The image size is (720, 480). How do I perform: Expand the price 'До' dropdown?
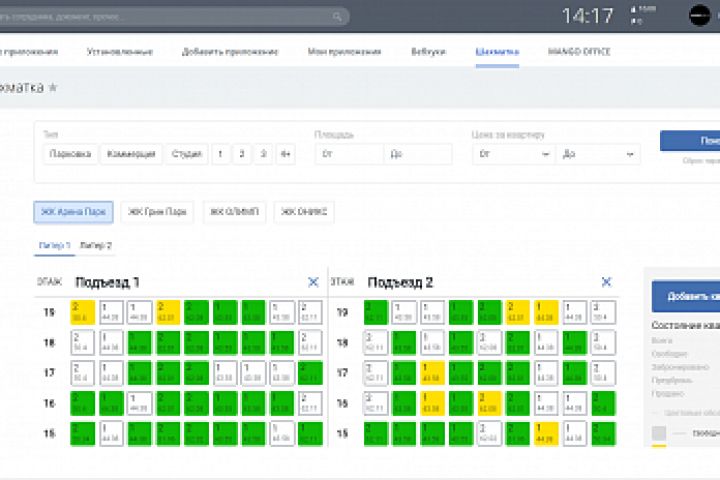(598, 154)
